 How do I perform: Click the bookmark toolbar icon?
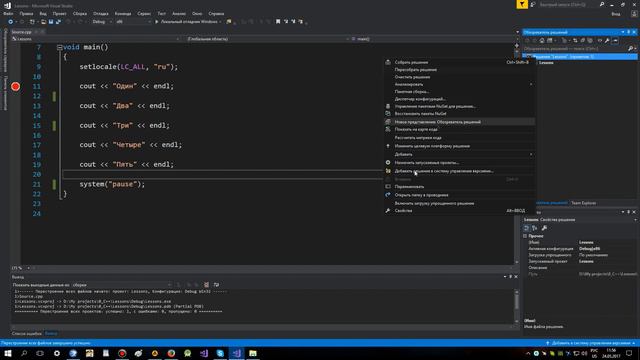(278, 22)
